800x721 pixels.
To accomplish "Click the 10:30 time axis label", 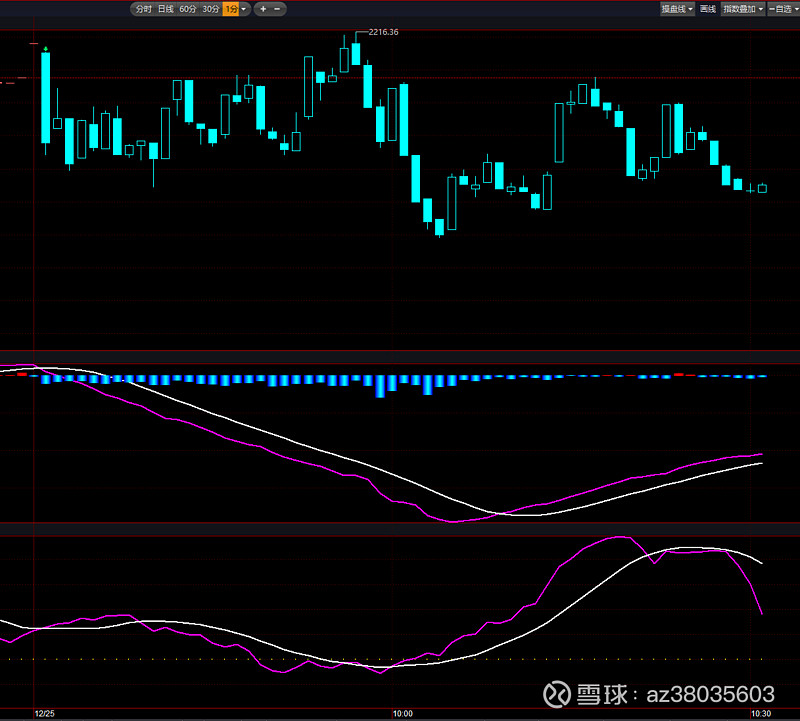I will click(x=761, y=713).
